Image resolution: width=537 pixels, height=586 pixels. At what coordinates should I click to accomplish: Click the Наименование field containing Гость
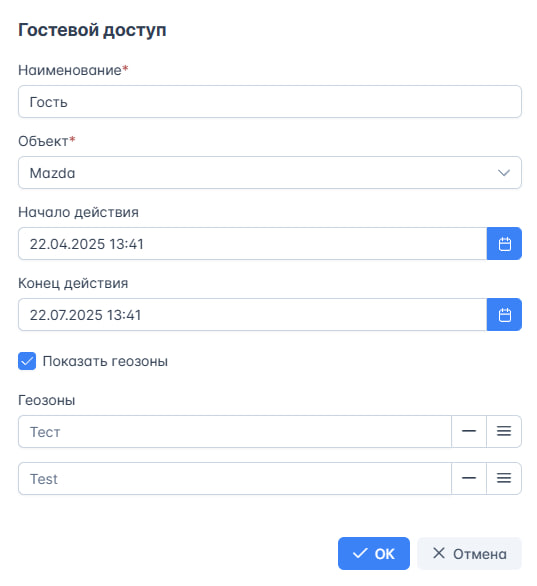point(270,102)
